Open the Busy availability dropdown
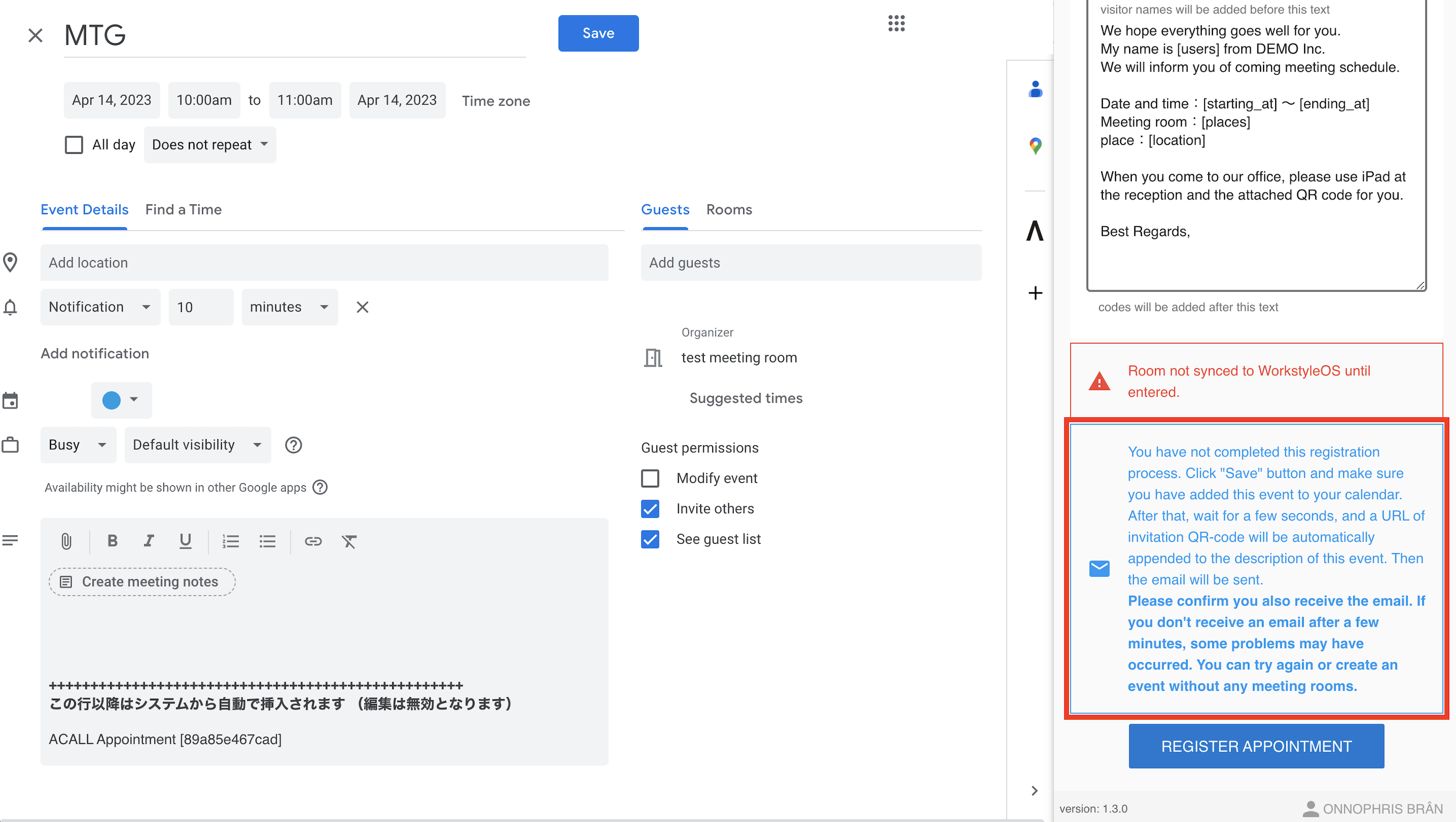Viewport: 1456px width, 822px height. click(x=78, y=445)
